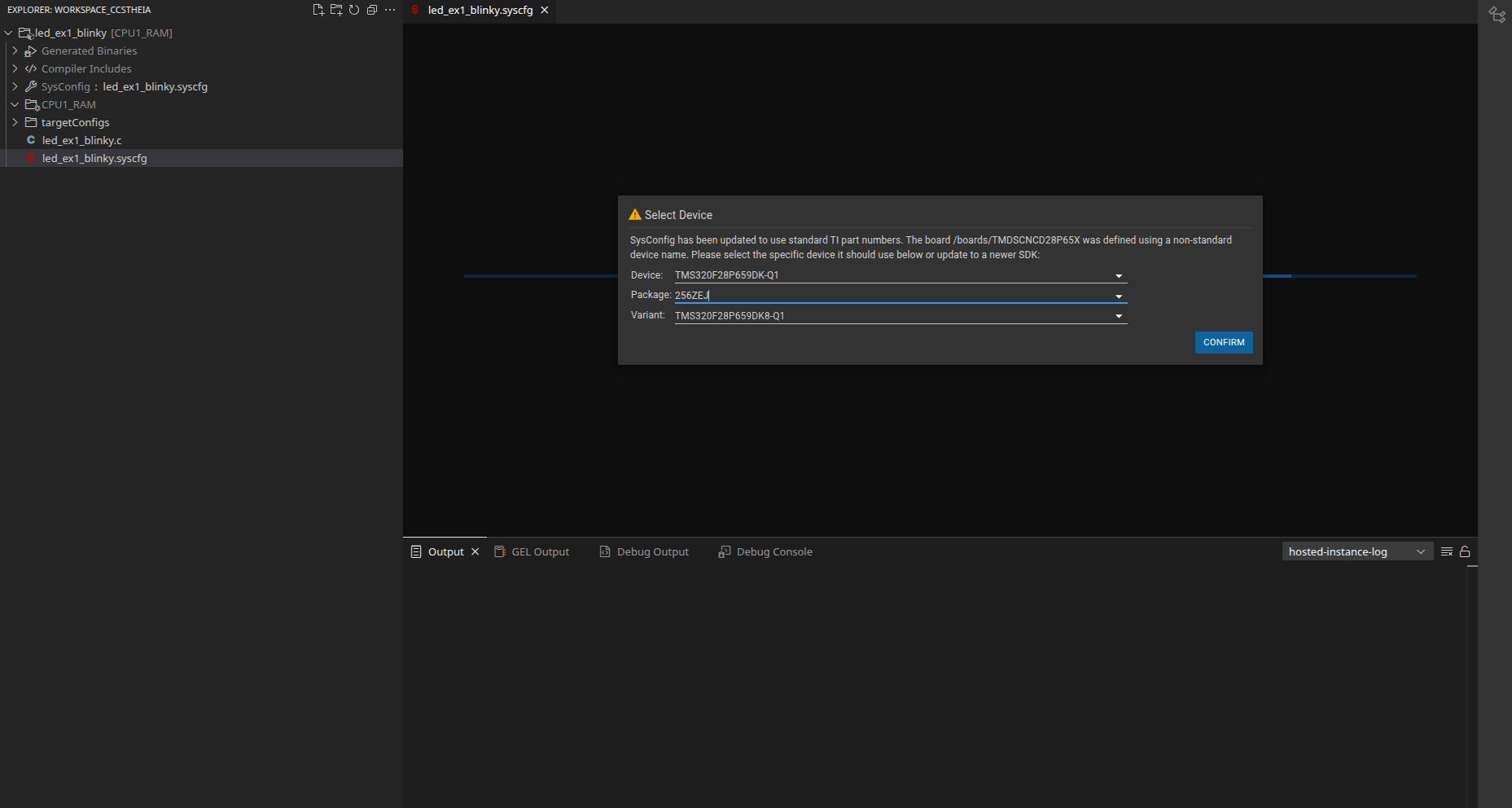Click the Generated Binaries icon in tree
This screenshot has width=1512, height=808.
coord(31,50)
